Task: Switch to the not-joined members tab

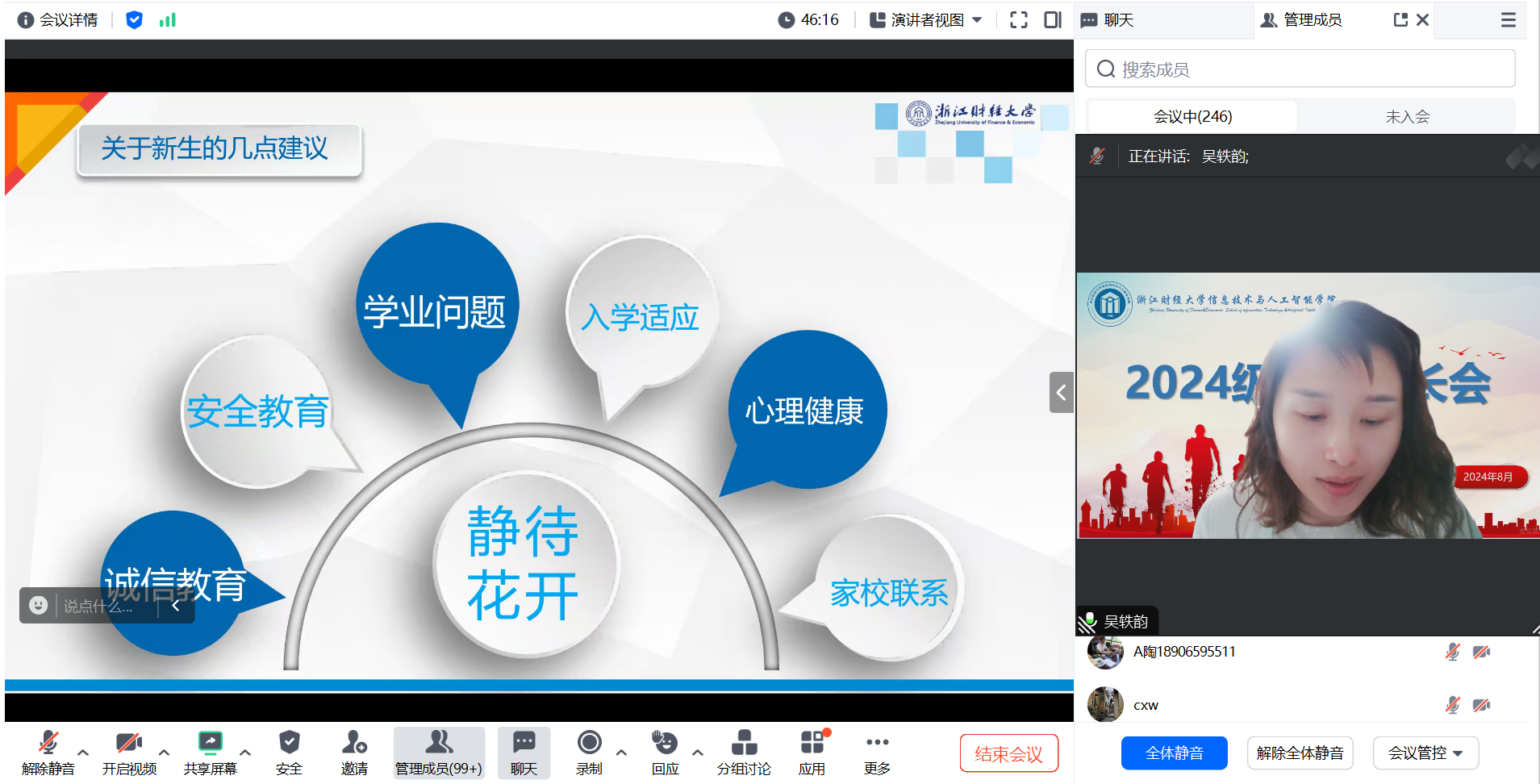Action: coord(1407,117)
